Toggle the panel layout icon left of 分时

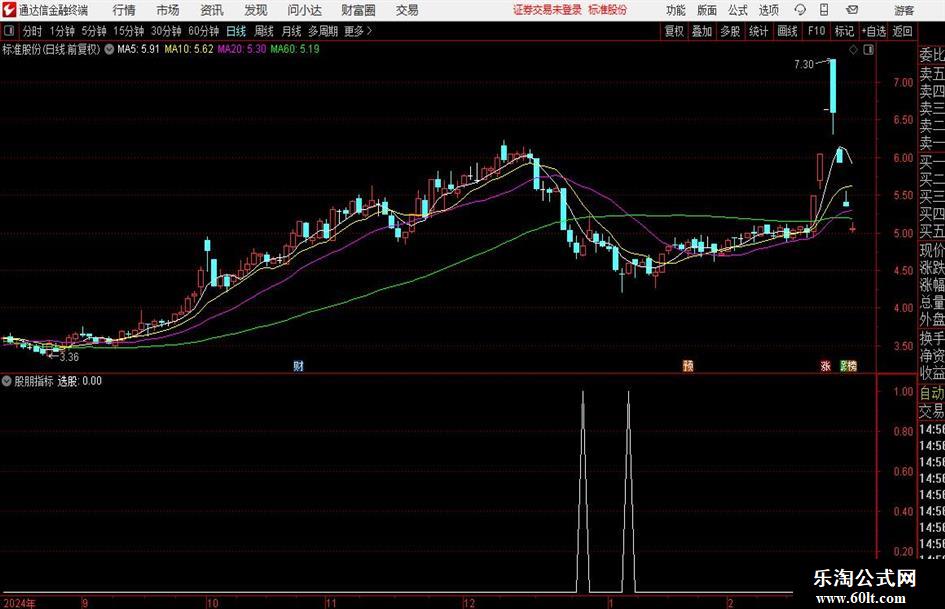coord(9,31)
